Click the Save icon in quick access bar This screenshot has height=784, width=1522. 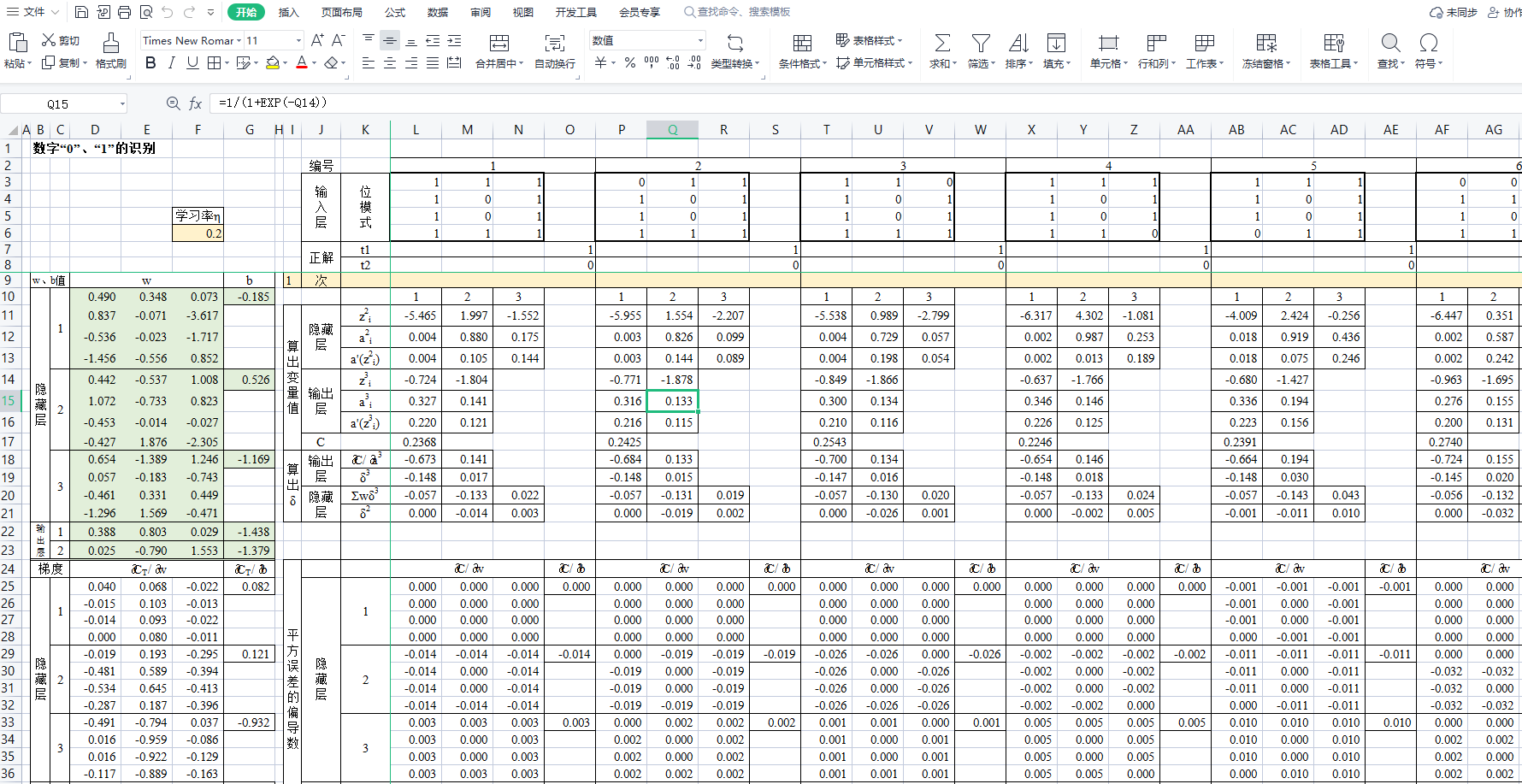tap(81, 12)
